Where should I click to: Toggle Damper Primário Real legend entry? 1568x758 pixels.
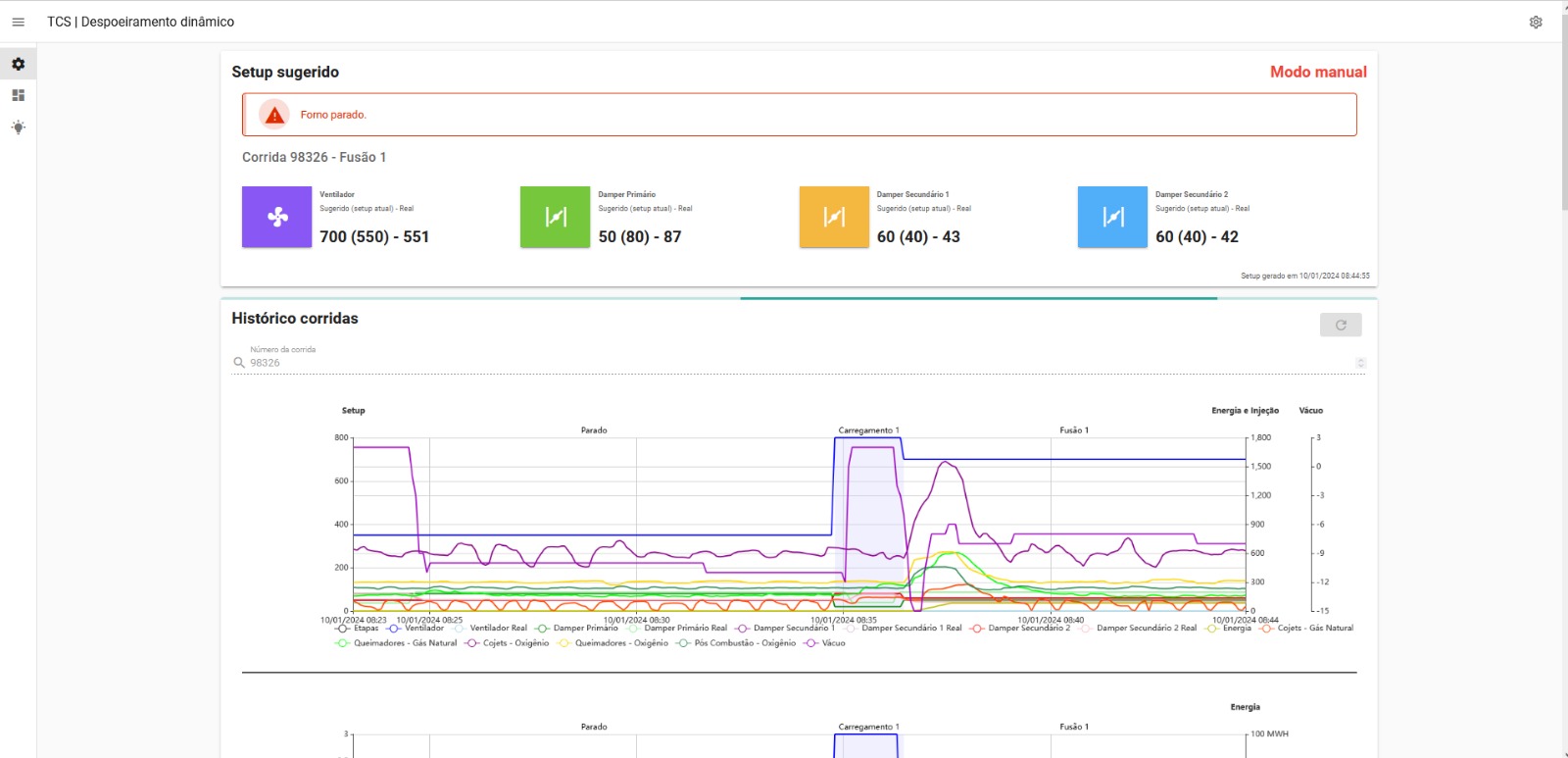coord(677,629)
